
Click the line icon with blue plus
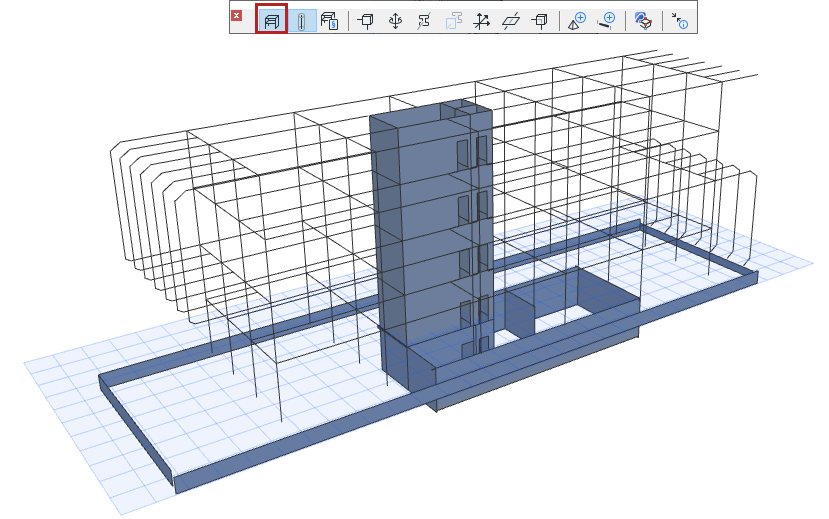pos(606,19)
